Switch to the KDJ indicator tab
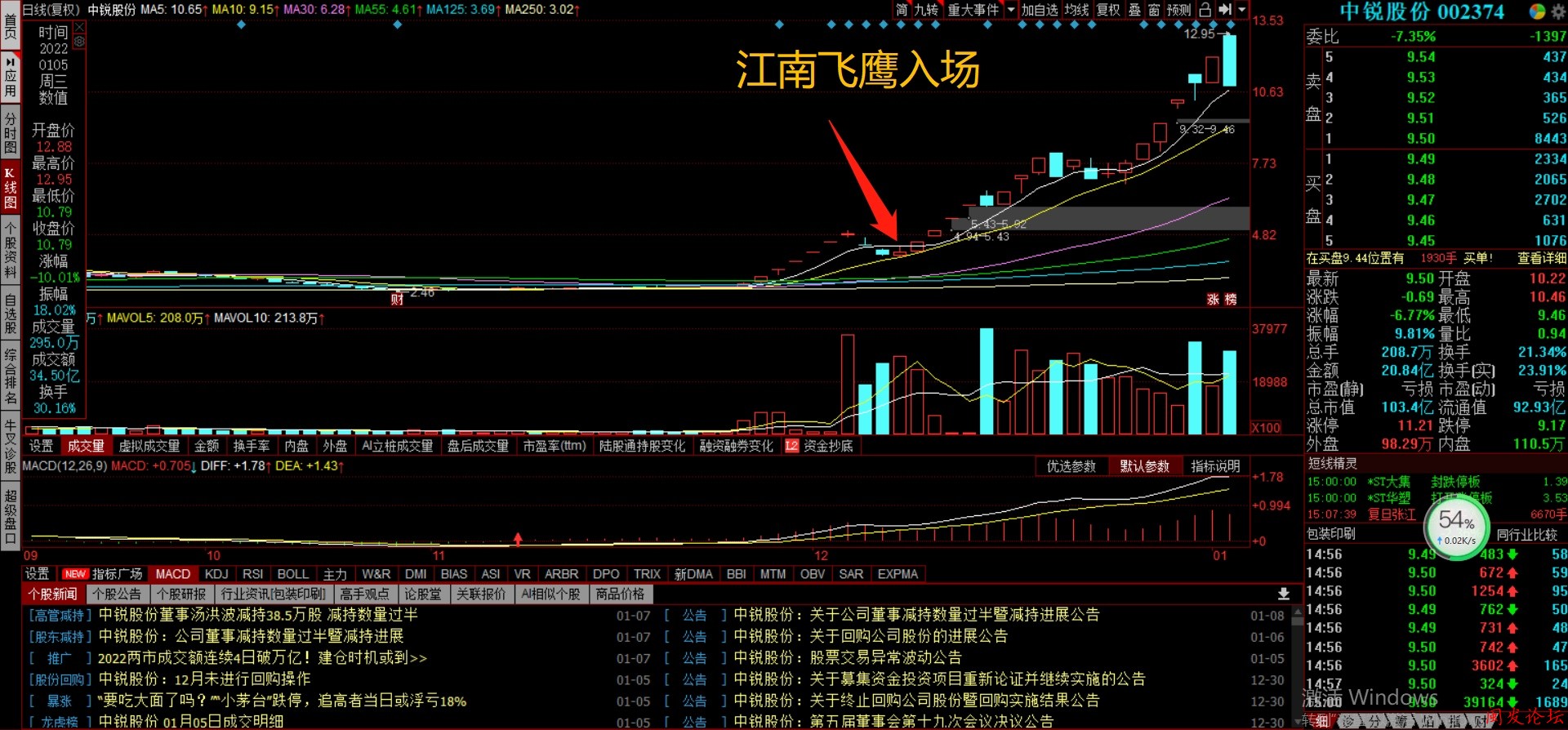This screenshot has height=730, width=1568. pos(216,574)
